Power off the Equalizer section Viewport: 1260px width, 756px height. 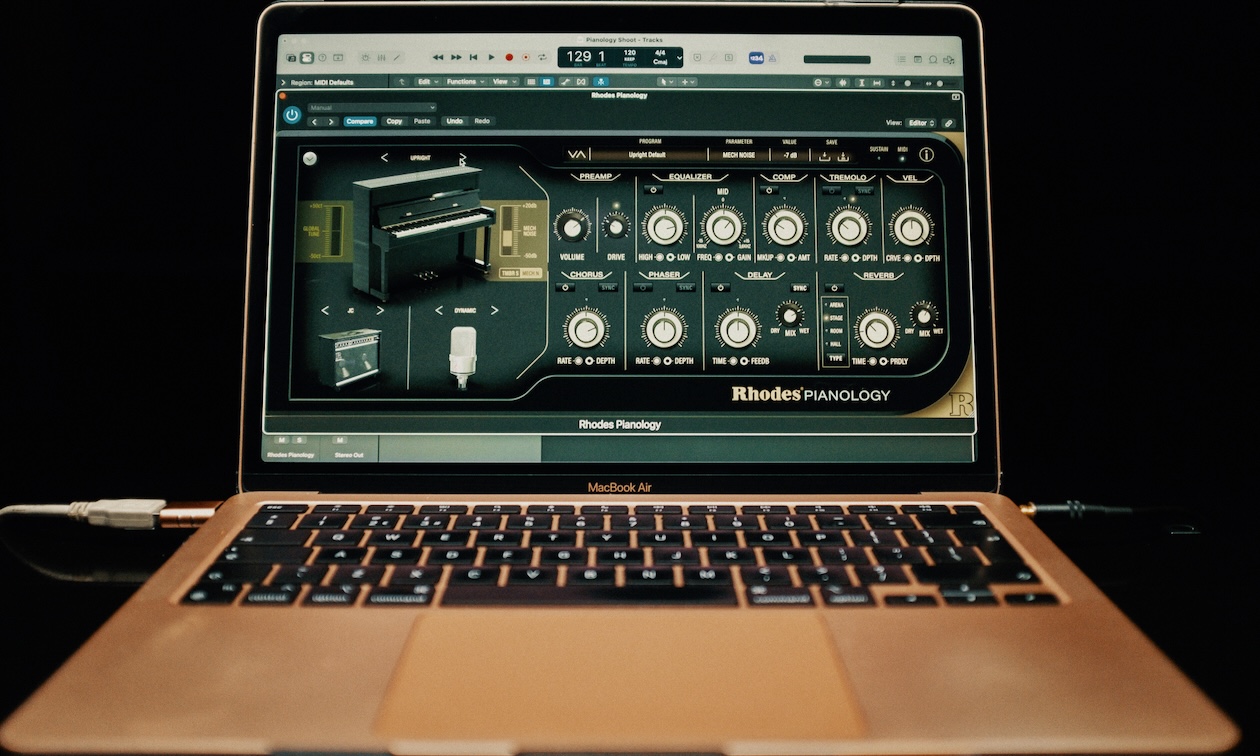point(654,189)
